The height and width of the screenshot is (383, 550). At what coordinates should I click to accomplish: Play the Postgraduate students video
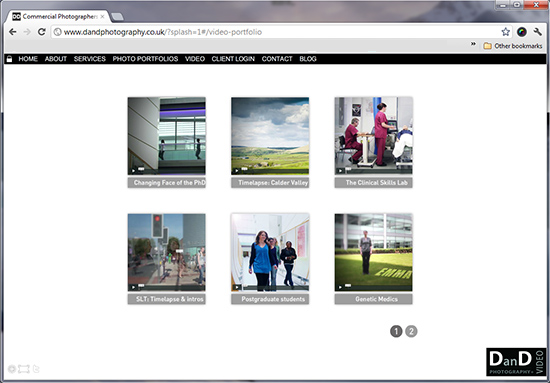pyautogui.click(x=270, y=253)
